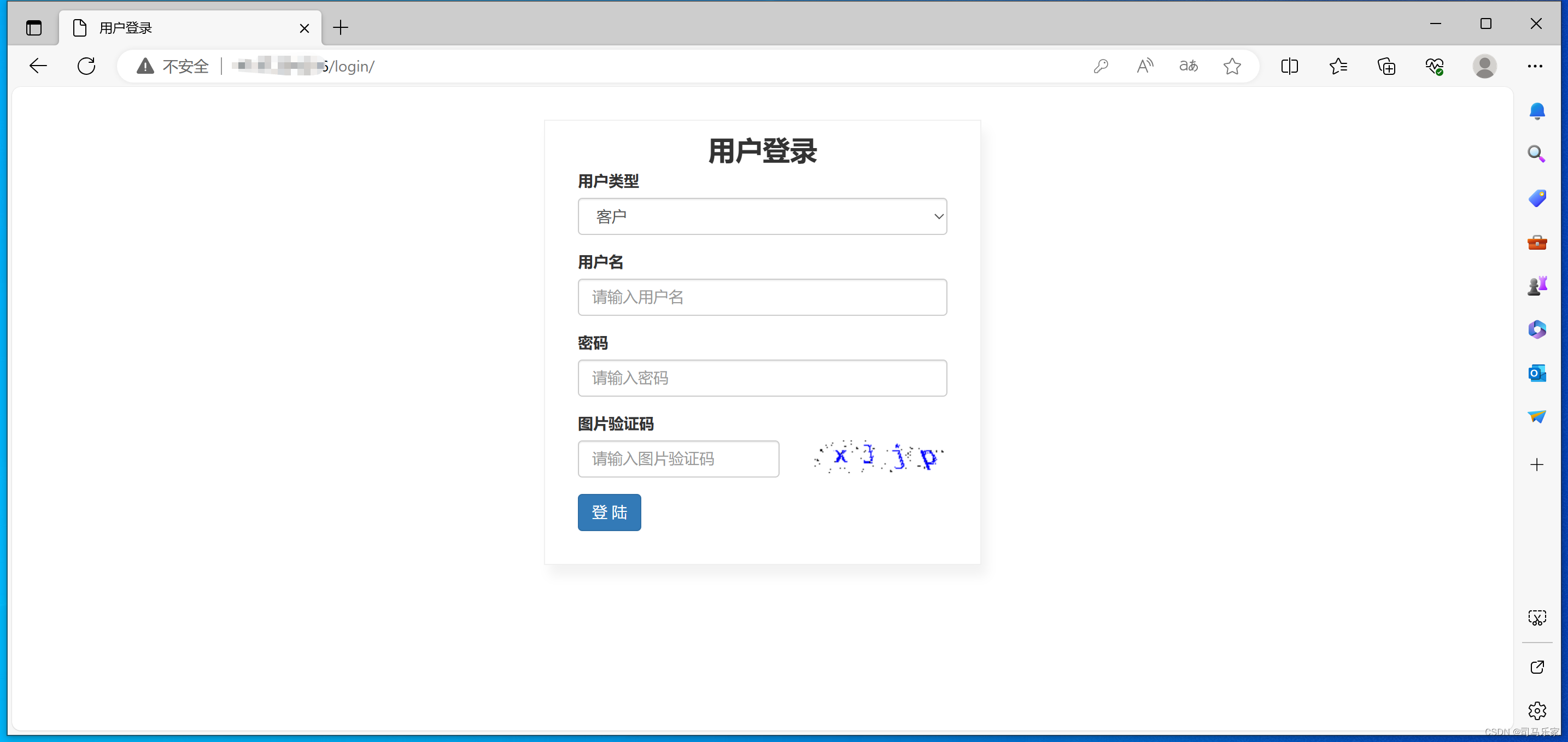Viewport: 1568px width, 742px height.
Task: Open sidebar search magnifier
Action: point(1536,154)
